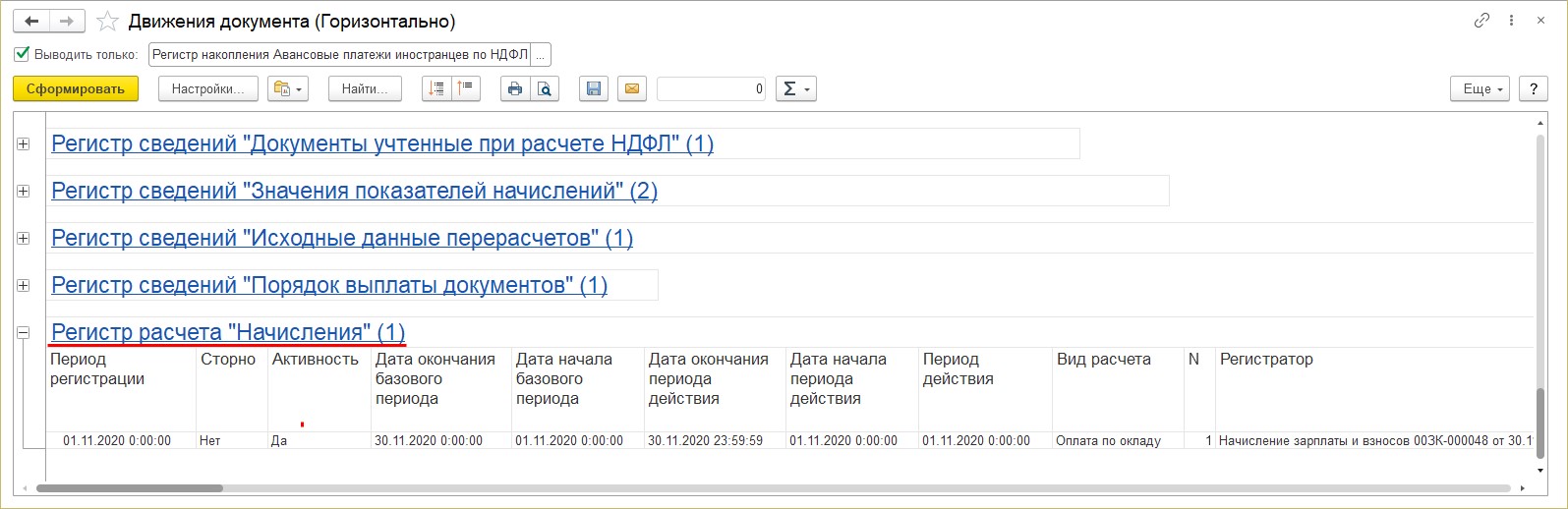Go forward with the right arrow button
Viewport: 1568px width, 509px height.
tap(67, 21)
